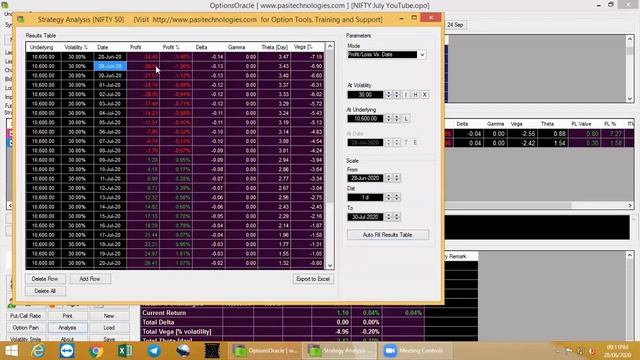Image resolution: width=640 pixels, height=360 pixels.
Task: Click the second spinner beside At Underlying value
Action: [396, 119]
